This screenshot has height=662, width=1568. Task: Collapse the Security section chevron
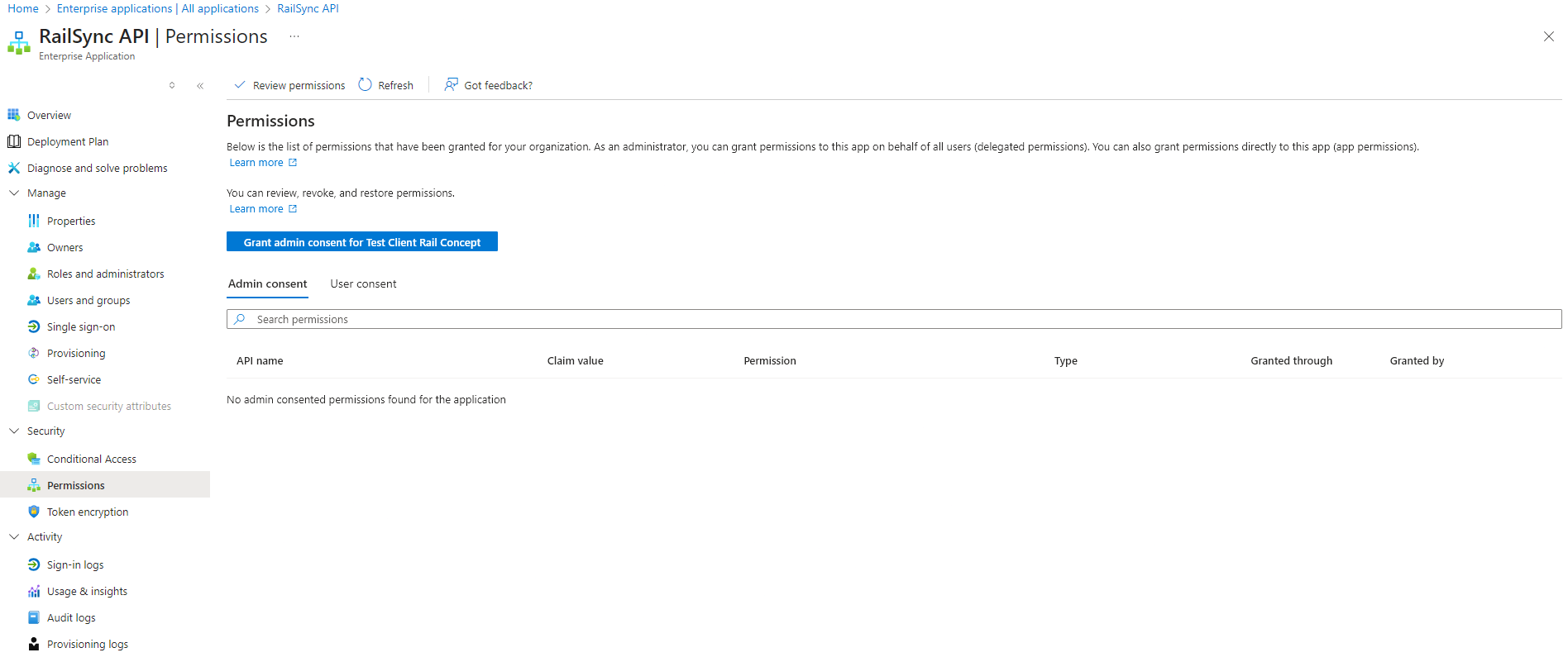[14, 431]
